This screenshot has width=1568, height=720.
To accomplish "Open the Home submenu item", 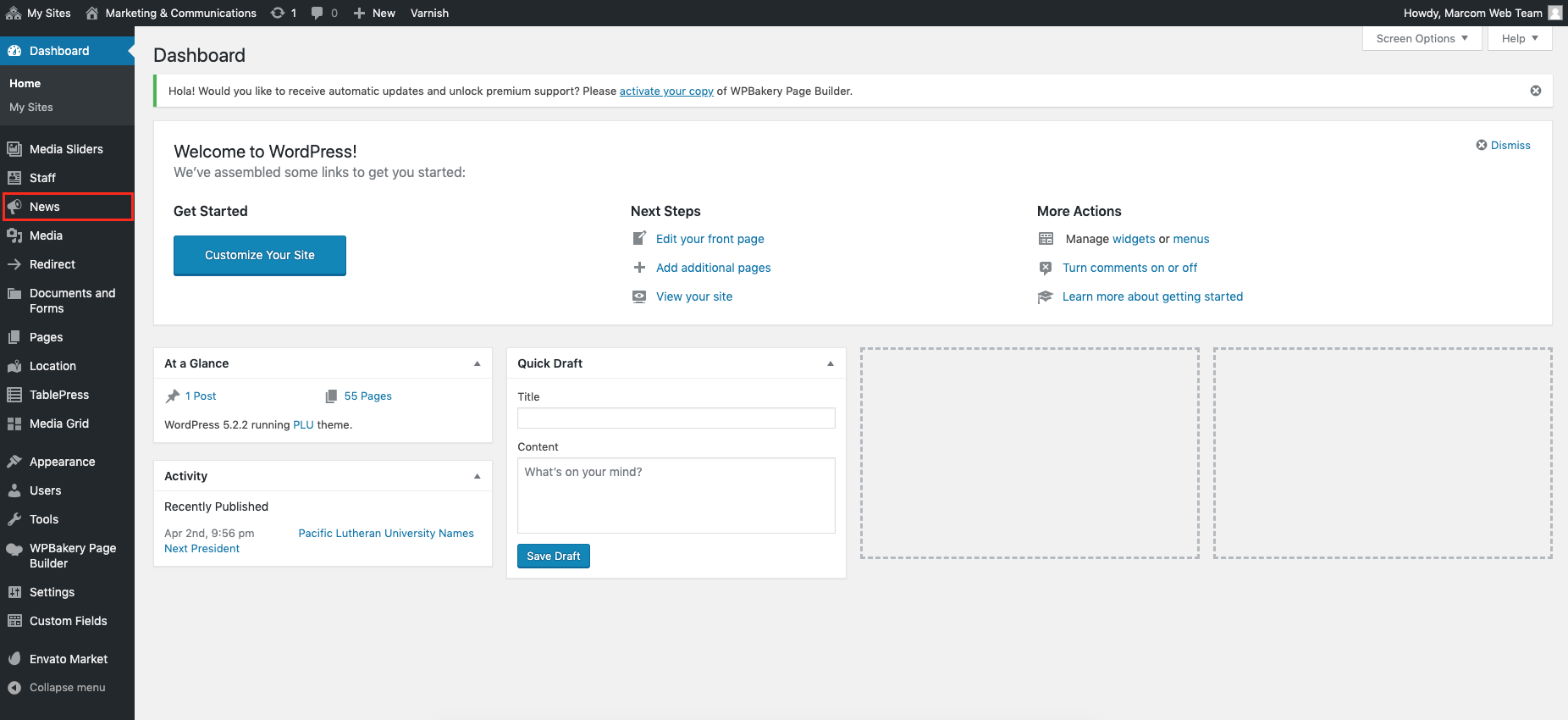I will point(25,83).
